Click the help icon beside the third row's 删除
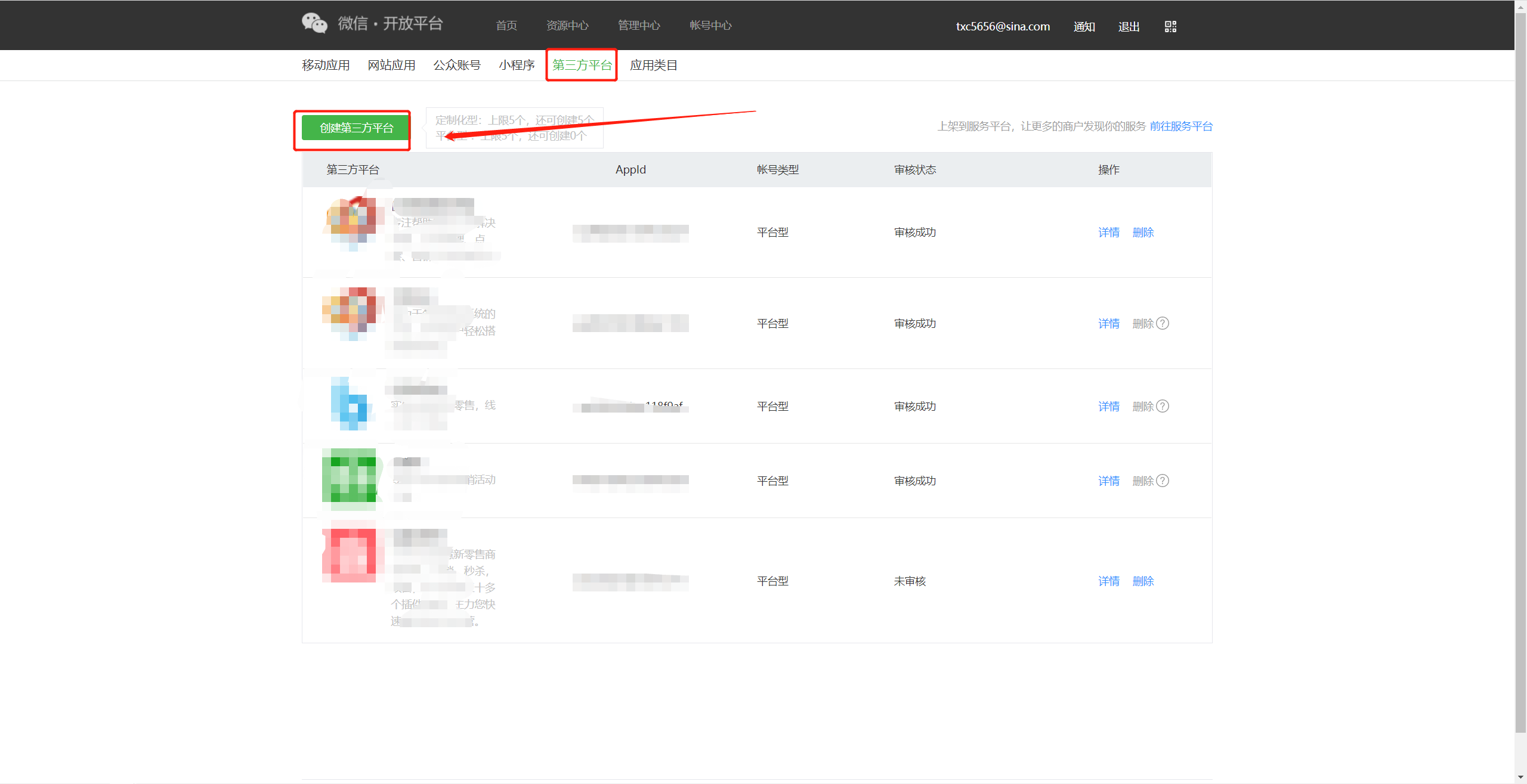Image resolution: width=1527 pixels, height=784 pixels. coord(1163,406)
